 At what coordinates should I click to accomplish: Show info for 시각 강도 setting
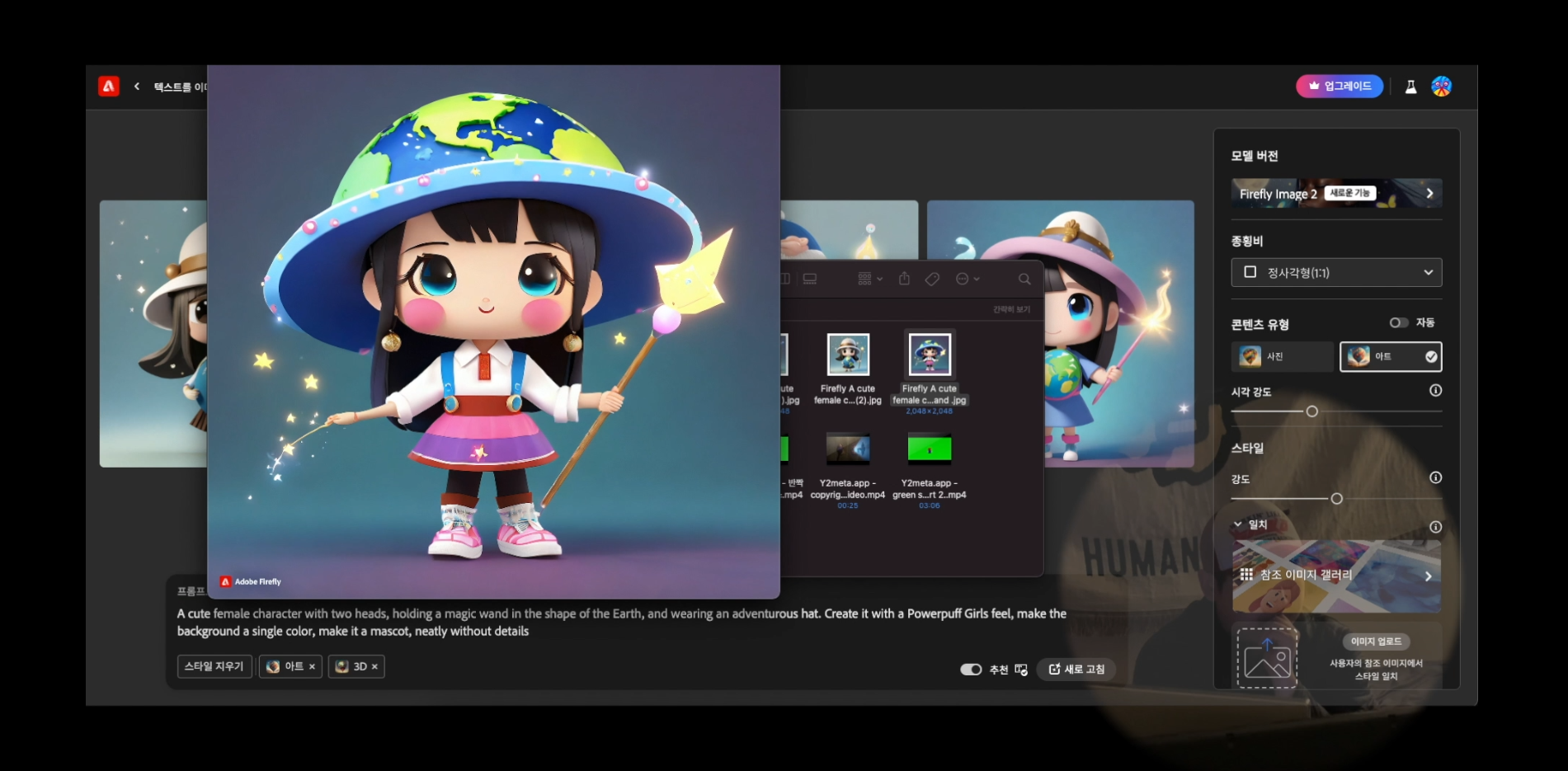pos(1435,391)
